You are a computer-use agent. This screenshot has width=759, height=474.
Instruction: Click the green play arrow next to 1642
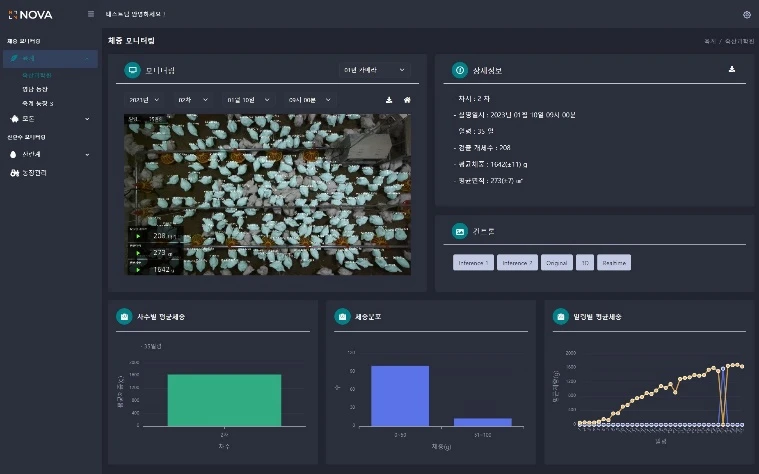pos(138,270)
